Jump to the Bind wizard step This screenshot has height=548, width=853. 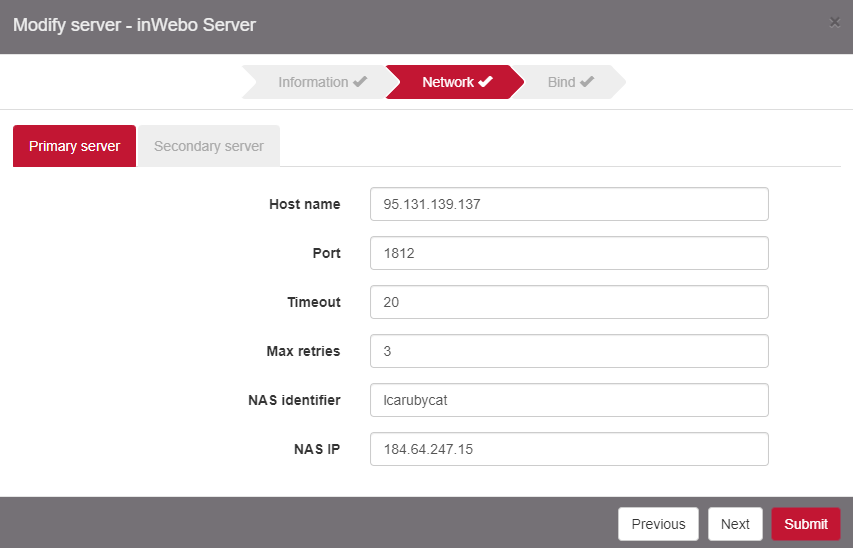(561, 82)
